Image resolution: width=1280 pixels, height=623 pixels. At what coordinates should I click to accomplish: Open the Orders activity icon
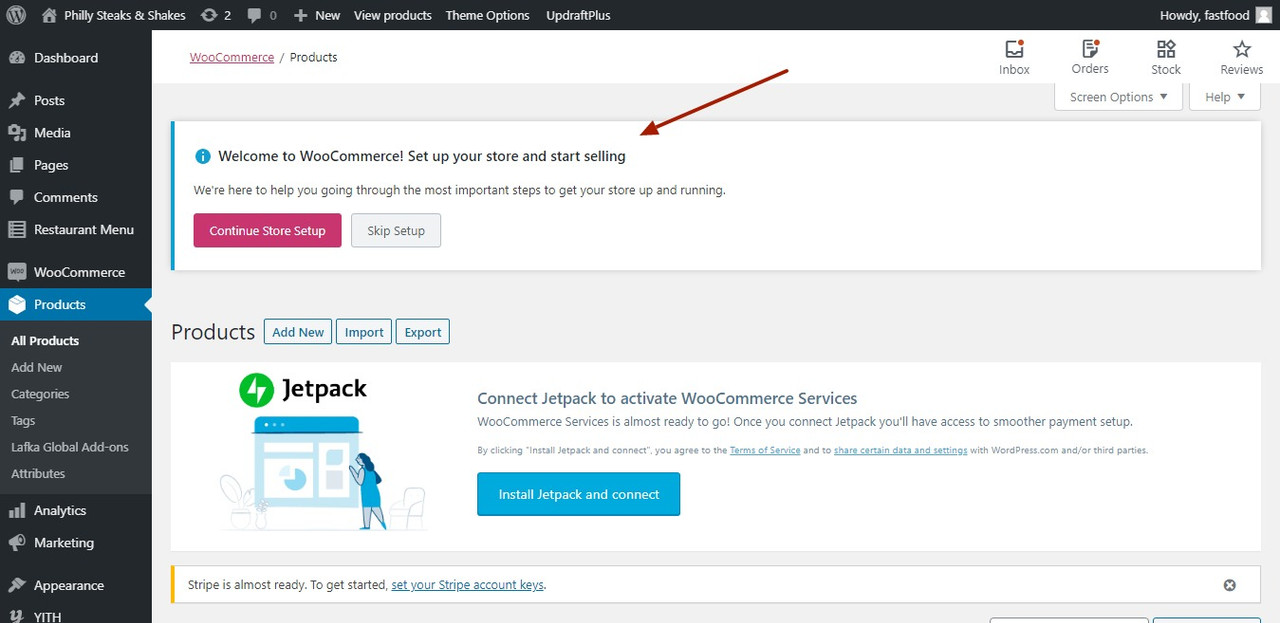pos(1090,49)
